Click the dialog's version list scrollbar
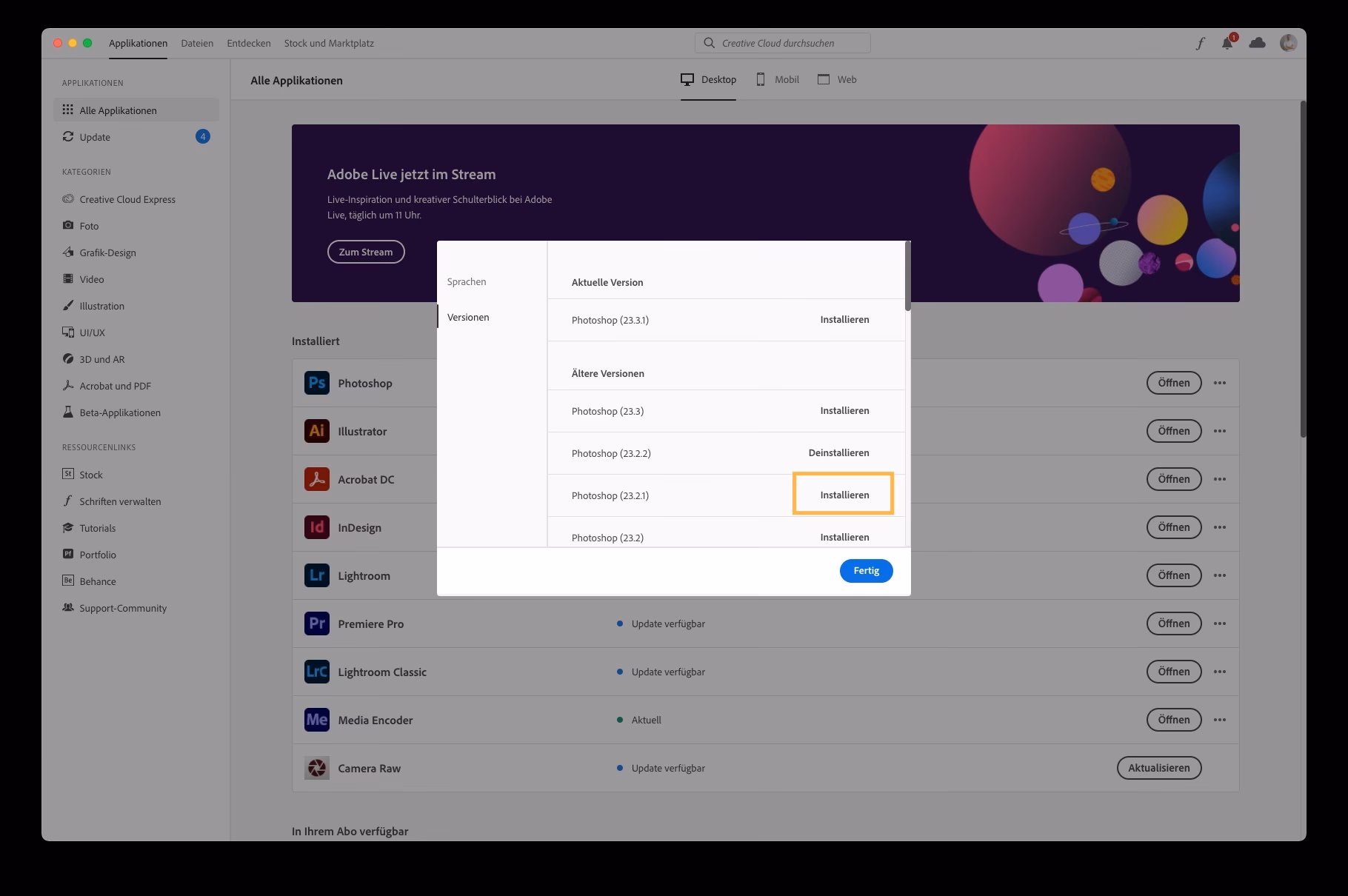Screen dimensions: 1348x896 click(907, 276)
